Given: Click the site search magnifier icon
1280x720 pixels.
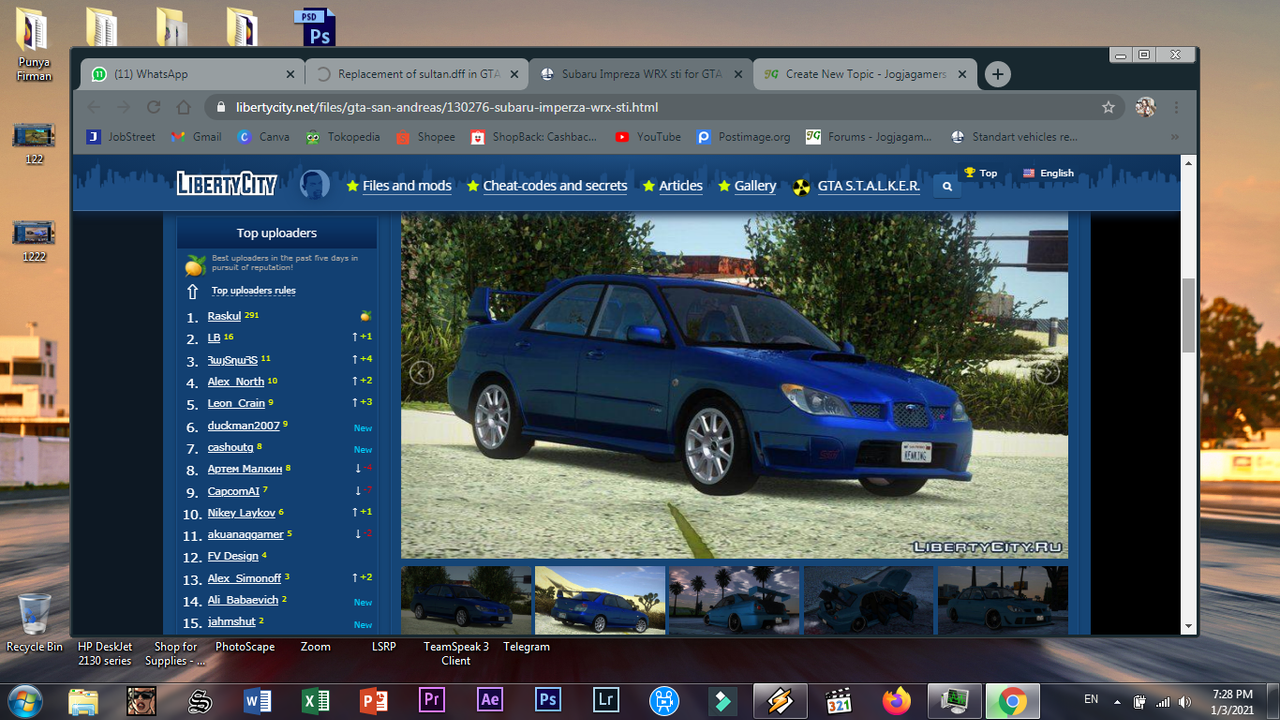Looking at the screenshot, I should tap(947, 186).
